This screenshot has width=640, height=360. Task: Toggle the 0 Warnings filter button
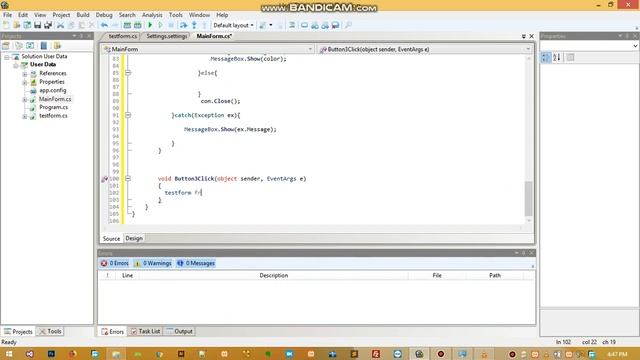tap(153, 263)
